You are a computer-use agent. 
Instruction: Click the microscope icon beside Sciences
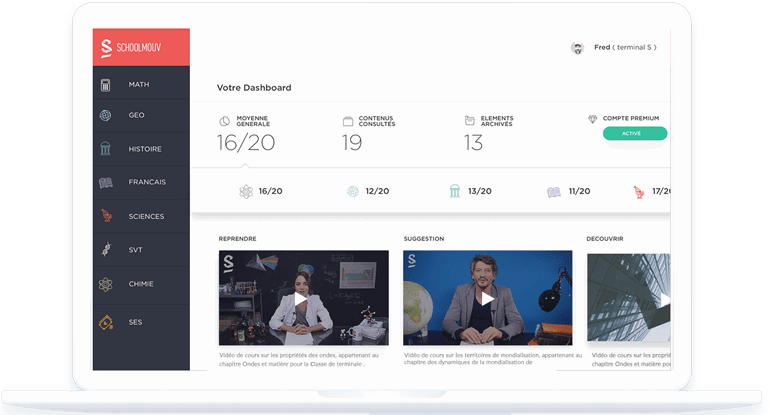105,216
